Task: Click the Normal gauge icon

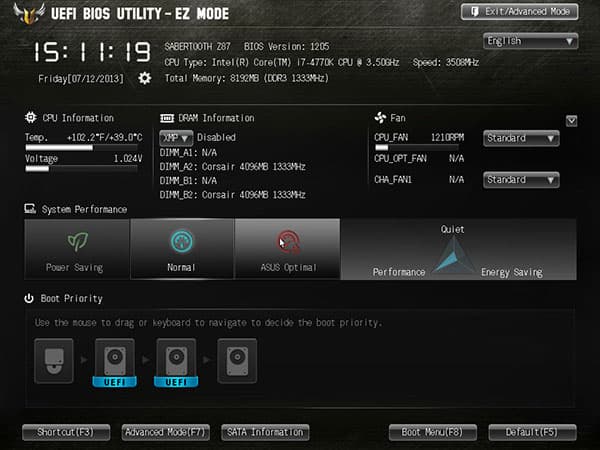Action: [182, 241]
